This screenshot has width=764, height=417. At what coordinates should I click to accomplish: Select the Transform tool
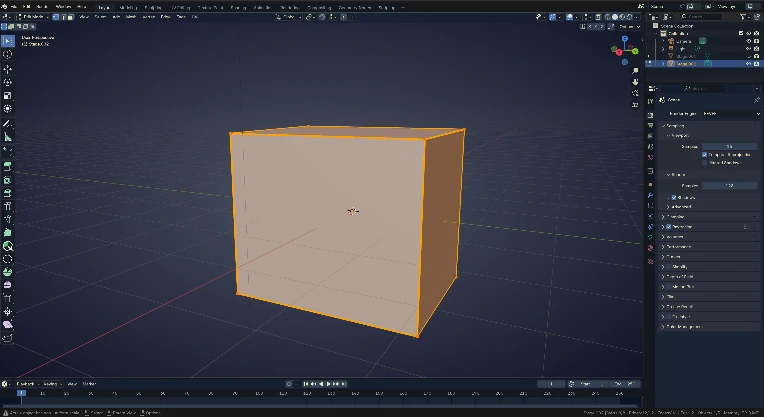pyautogui.click(x=8, y=109)
